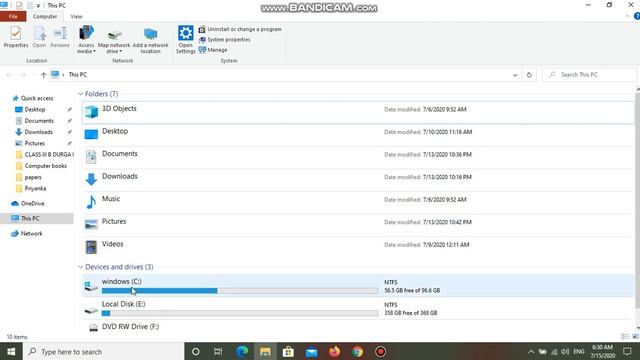Open papers folder in sidebar
Screen dimensions: 640x360
tap(33, 177)
